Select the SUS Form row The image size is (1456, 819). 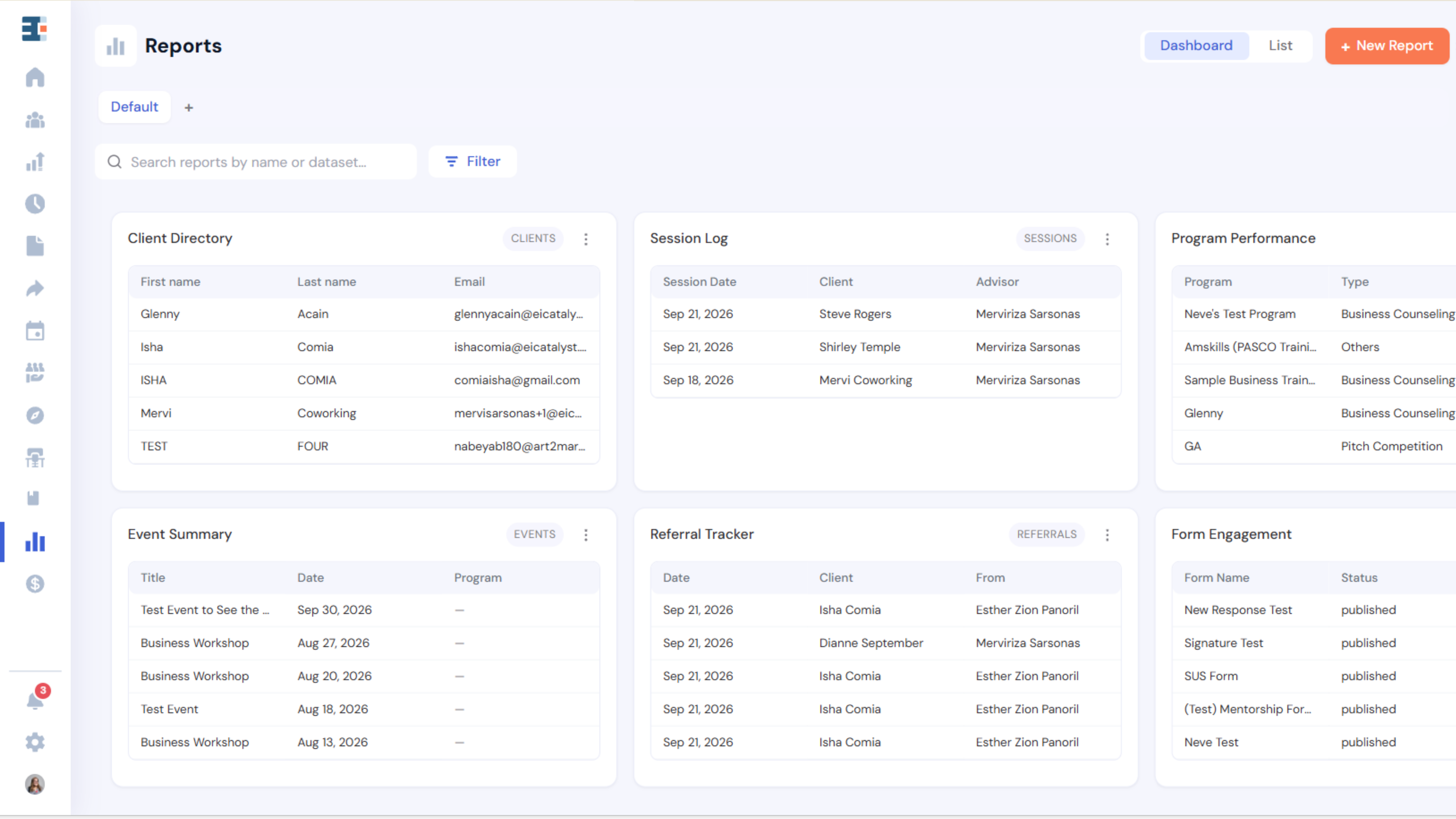(1314, 677)
